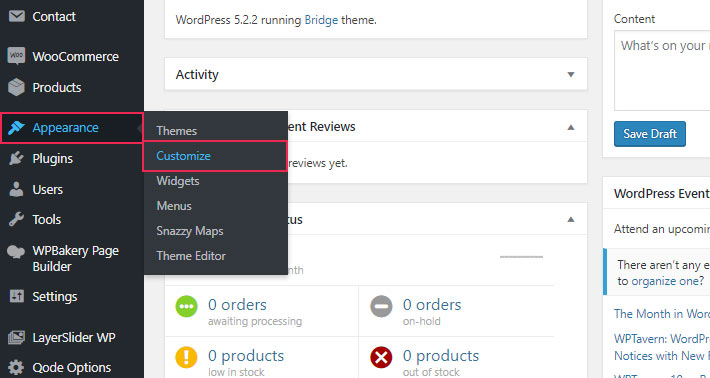The width and height of the screenshot is (710, 378).
Task: Click the WordPress Events panel heading
Action: [x=662, y=193]
